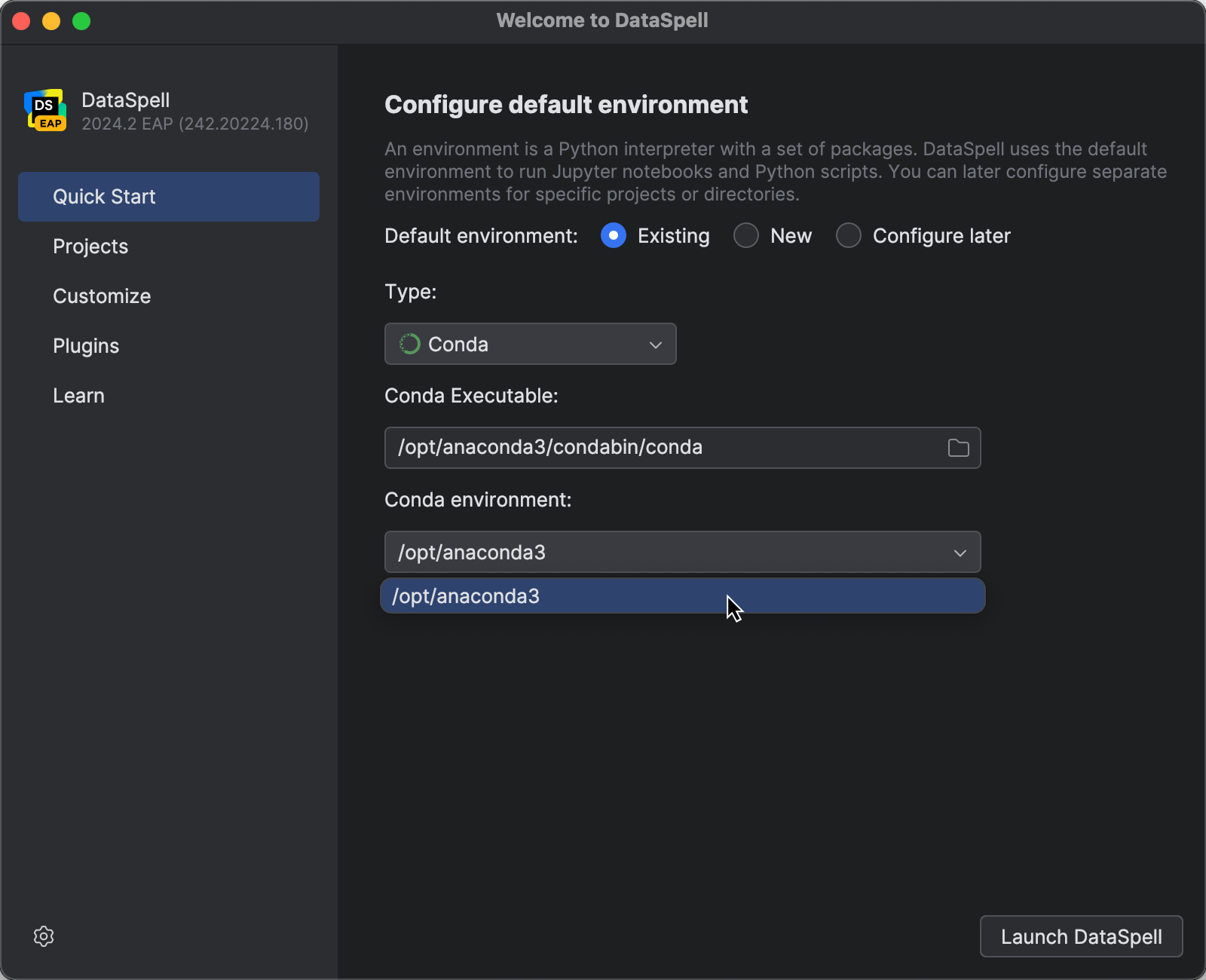Click the Conda spinner icon in Type field
This screenshot has width=1206, height=980.
pos(409,344)
